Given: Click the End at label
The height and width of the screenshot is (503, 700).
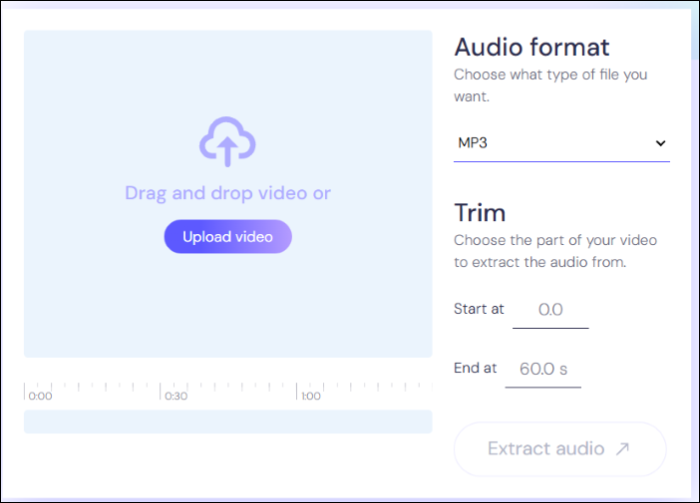Looking at the screenshot, I should point(475,368).
